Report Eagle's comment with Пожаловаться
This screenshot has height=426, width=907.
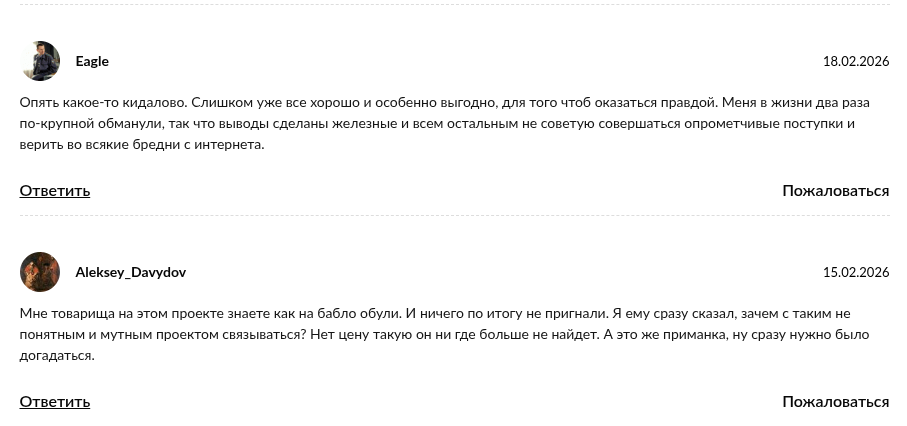tap(835, 190)
